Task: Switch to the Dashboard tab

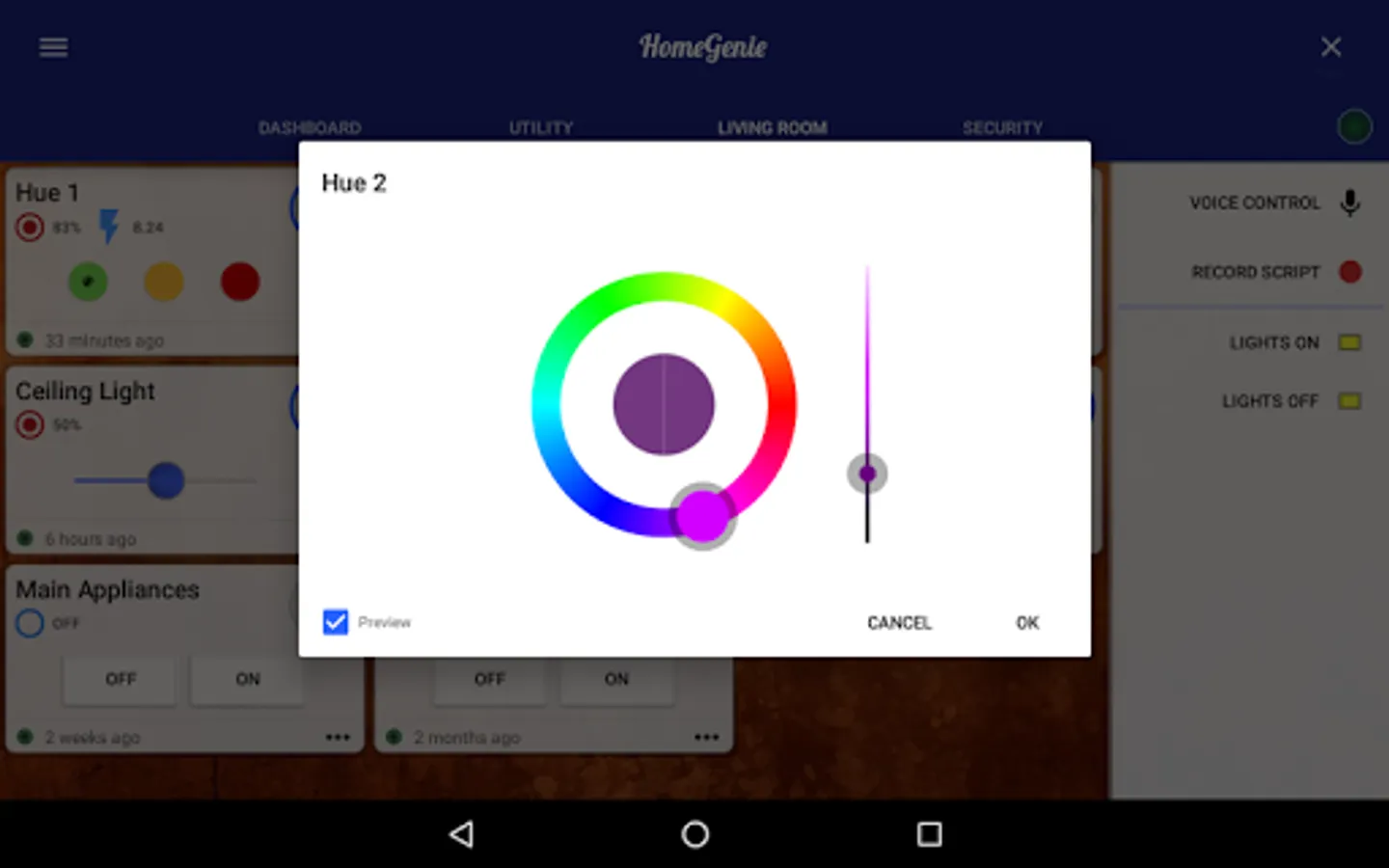Action: 310,127
